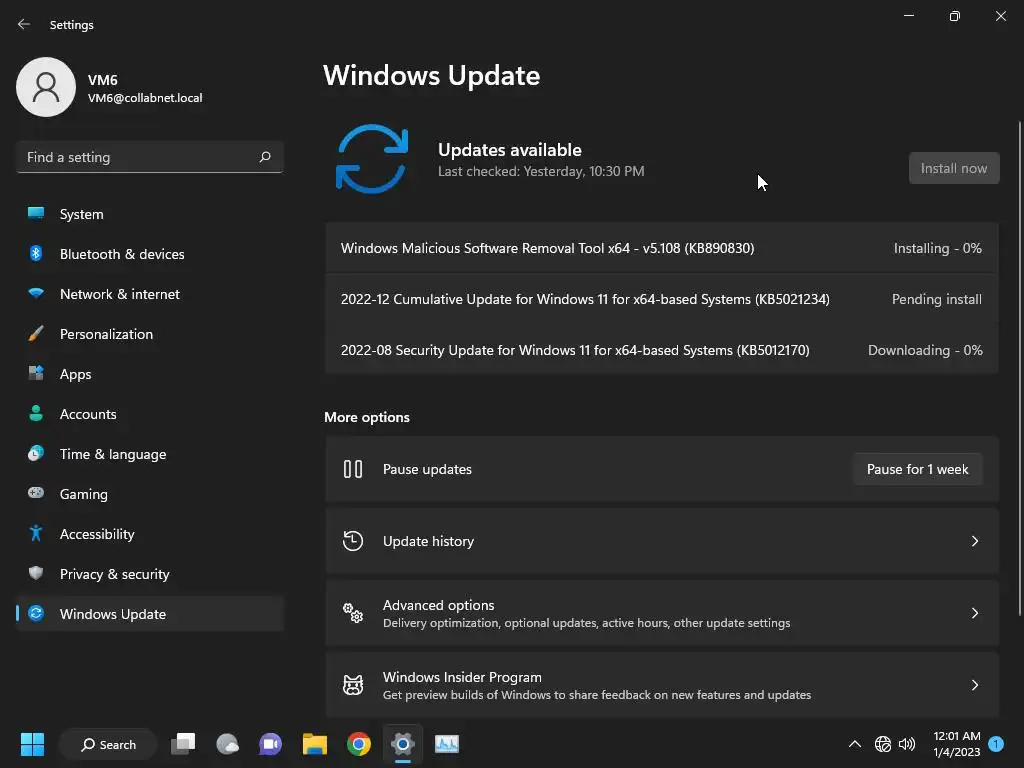Click the Windows Insider Program cat icon
1024x768 pixels.
[353, 684]
